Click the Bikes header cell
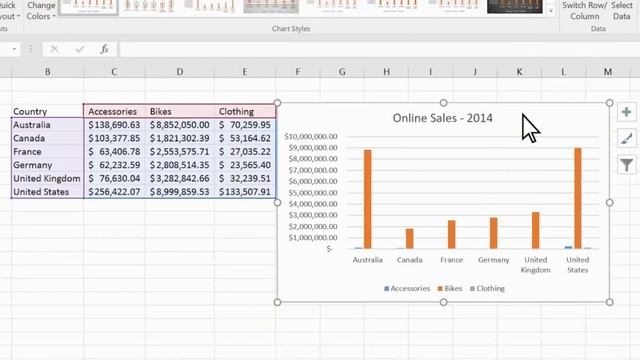 180,111
